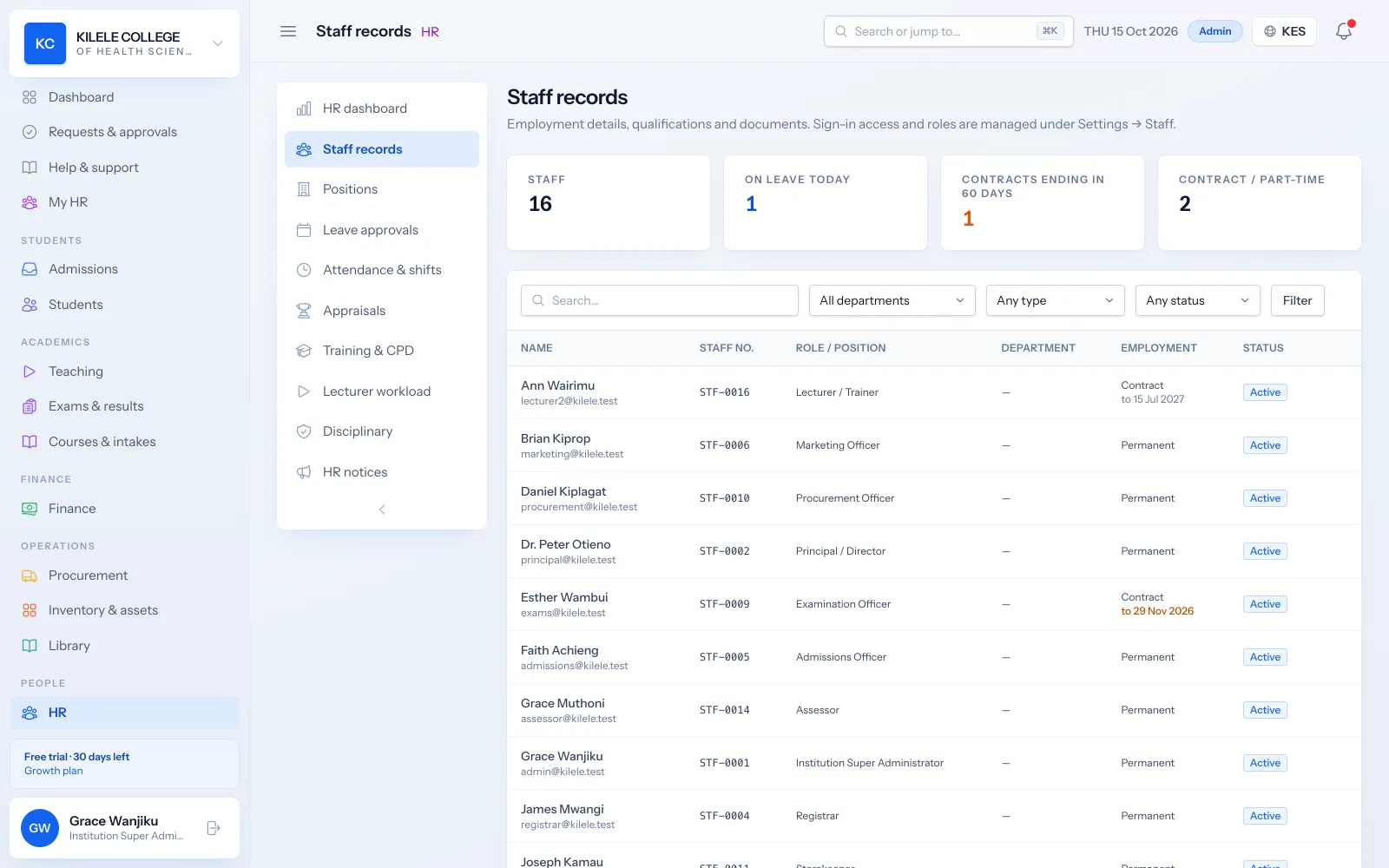Click the Exams & results clipboard icon
Viewport: 1389px width, 868px height.
(30, 406)
